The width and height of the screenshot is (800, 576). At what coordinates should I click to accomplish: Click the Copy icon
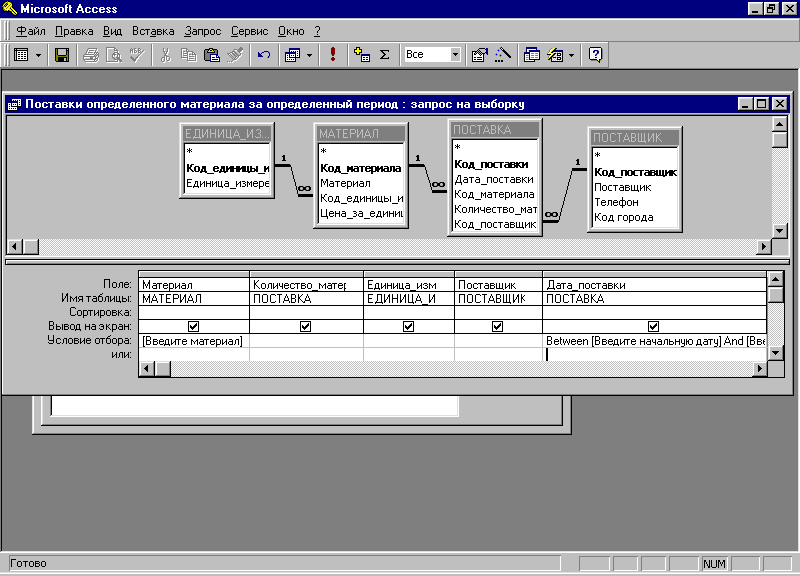pyautogui.click(x=189, y=55)
